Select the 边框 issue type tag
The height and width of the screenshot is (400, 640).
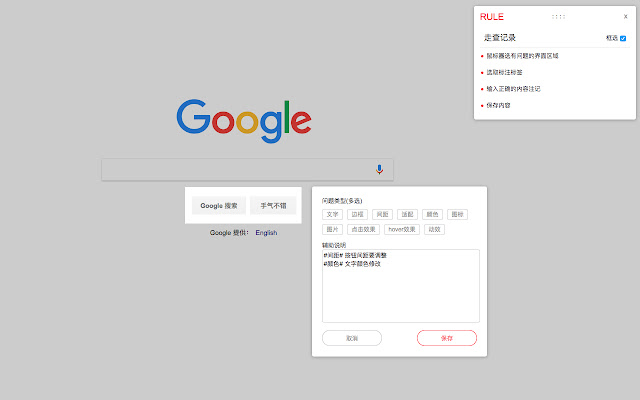pyautogui.click(x=357, y=214)
